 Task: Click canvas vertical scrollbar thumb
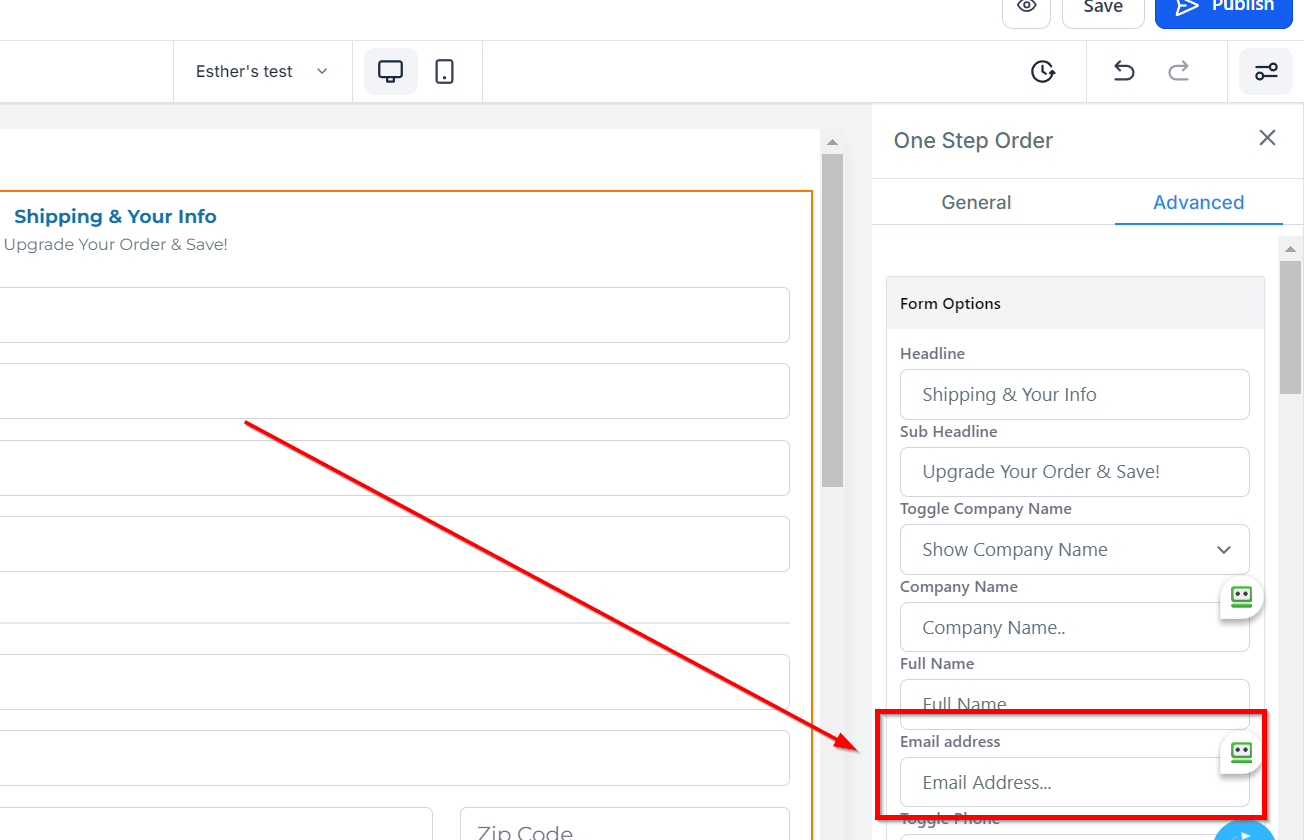832,320
